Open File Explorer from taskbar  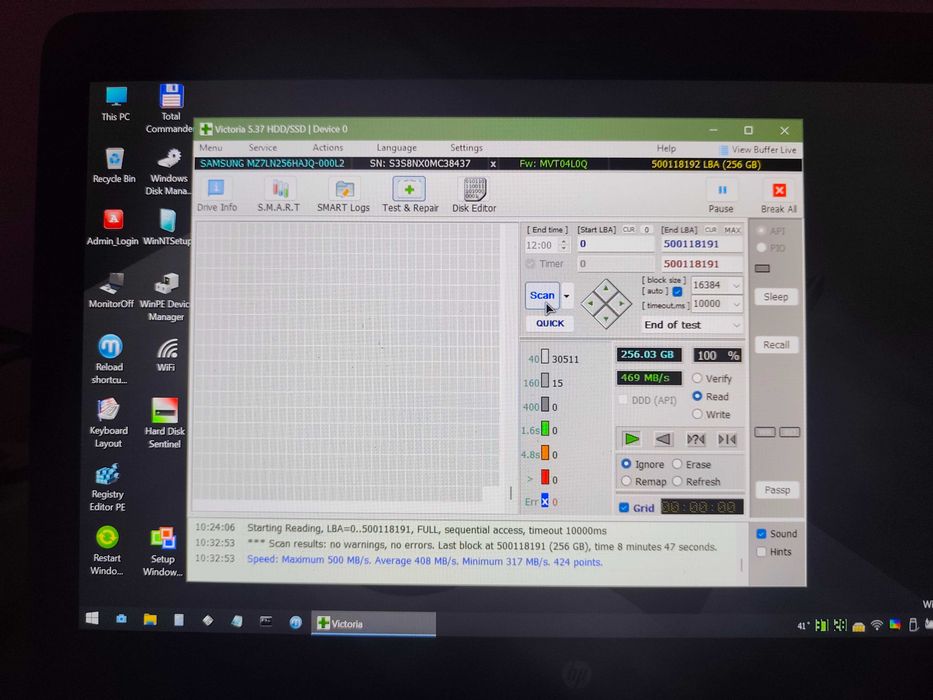click(150, 620)
